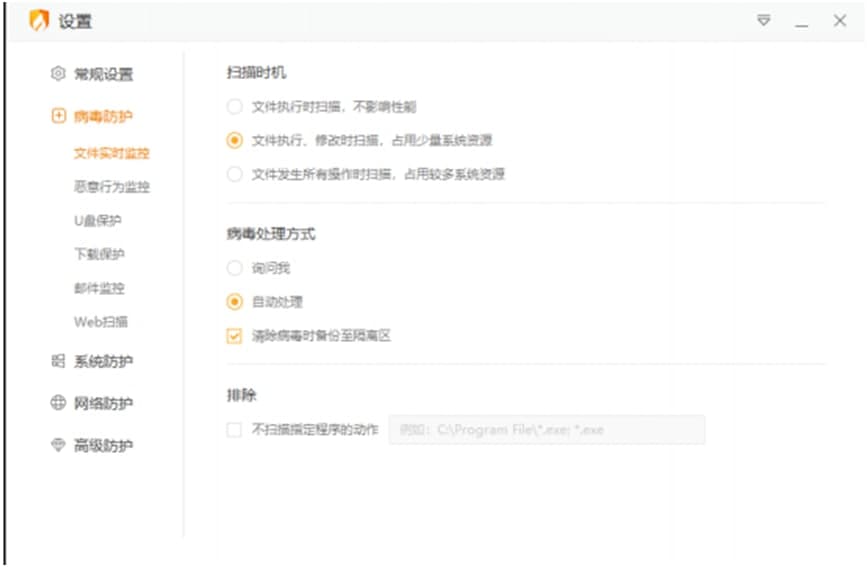Click the 病毒处理方式 section heading
Screen dimensions: 867x567
click(271, 234)
